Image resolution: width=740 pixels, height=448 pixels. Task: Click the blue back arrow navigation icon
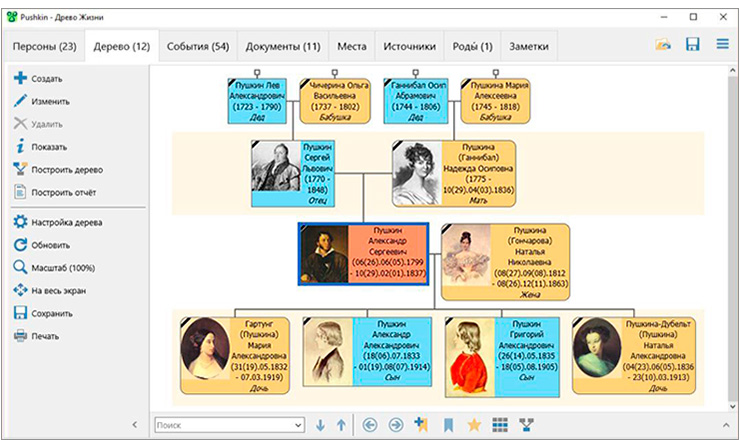(369, 425)
